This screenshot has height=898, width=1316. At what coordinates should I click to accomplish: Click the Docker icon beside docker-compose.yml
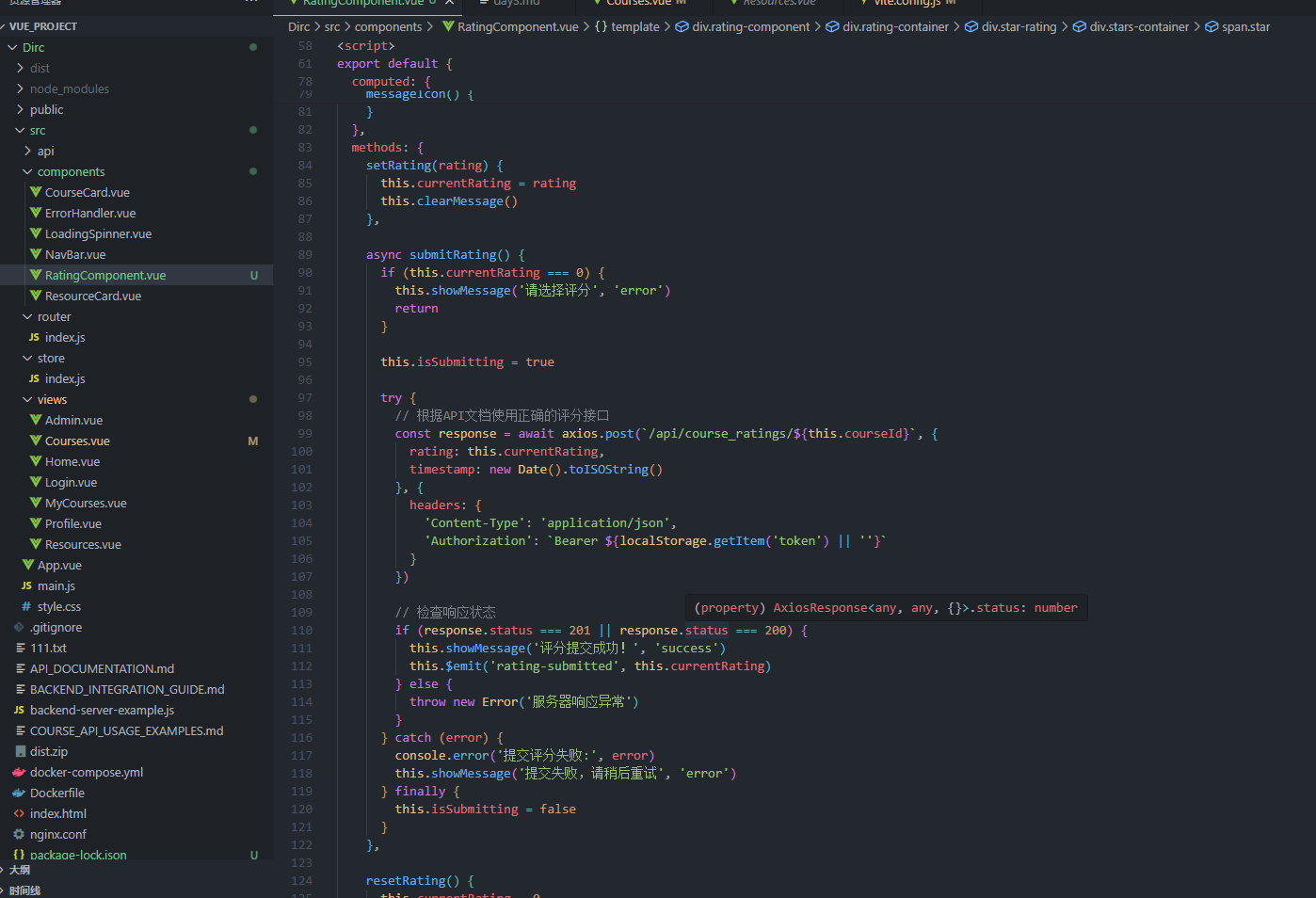pos(19,772)
